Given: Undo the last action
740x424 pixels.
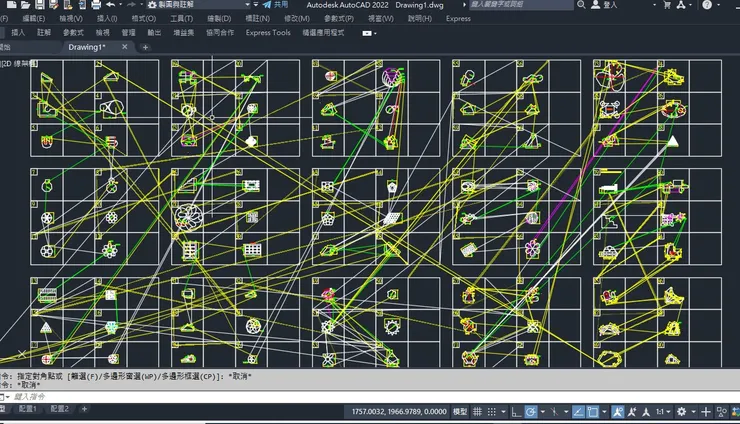Looking at the screenshot, I should point(110,5).
